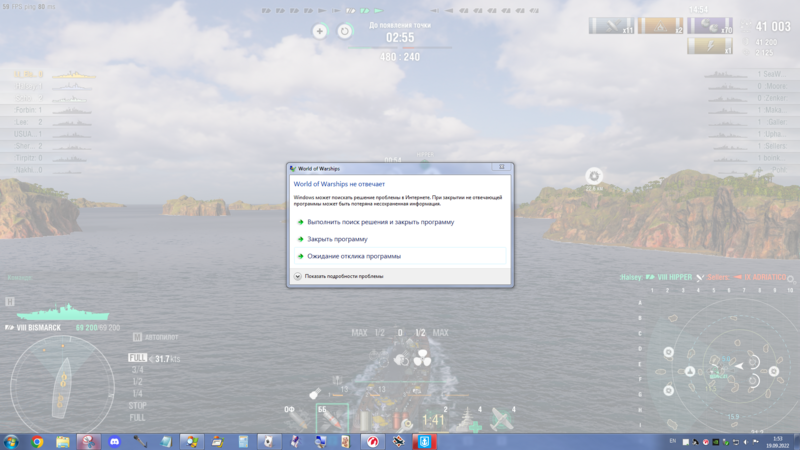This screenshot has height=450, width=800.
Task: Open the volume speaker tray icon
Action: coord(745,442)
